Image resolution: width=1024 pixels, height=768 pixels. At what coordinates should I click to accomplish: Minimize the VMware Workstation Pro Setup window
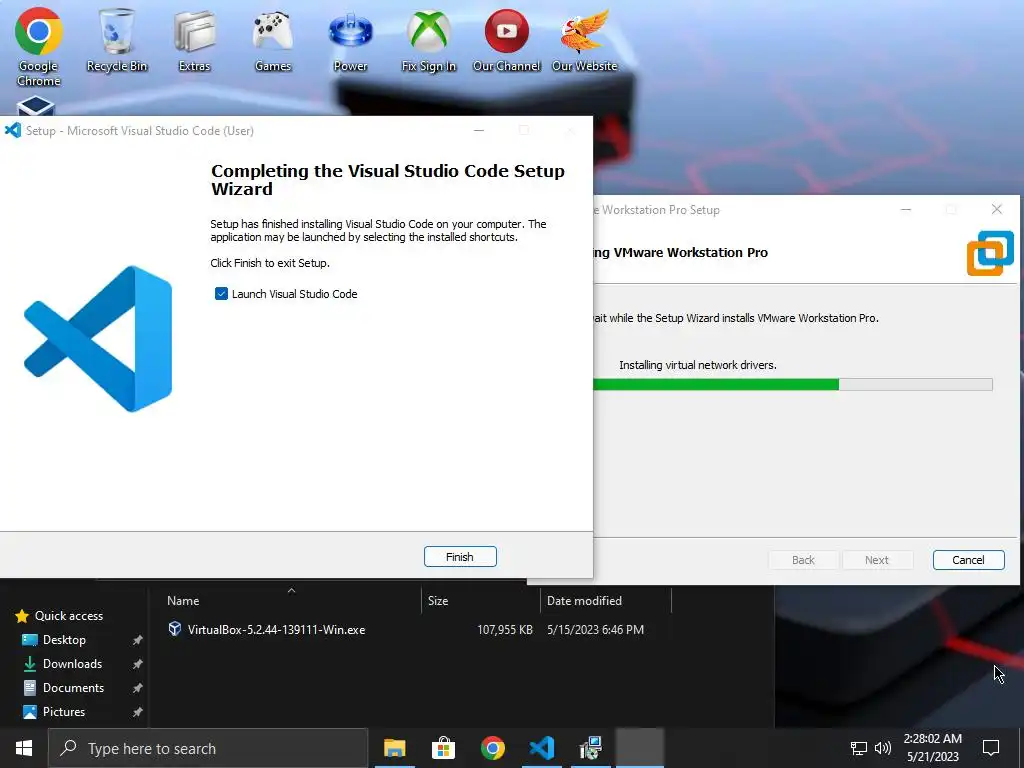pyautogui.click(x=906, y=209)
